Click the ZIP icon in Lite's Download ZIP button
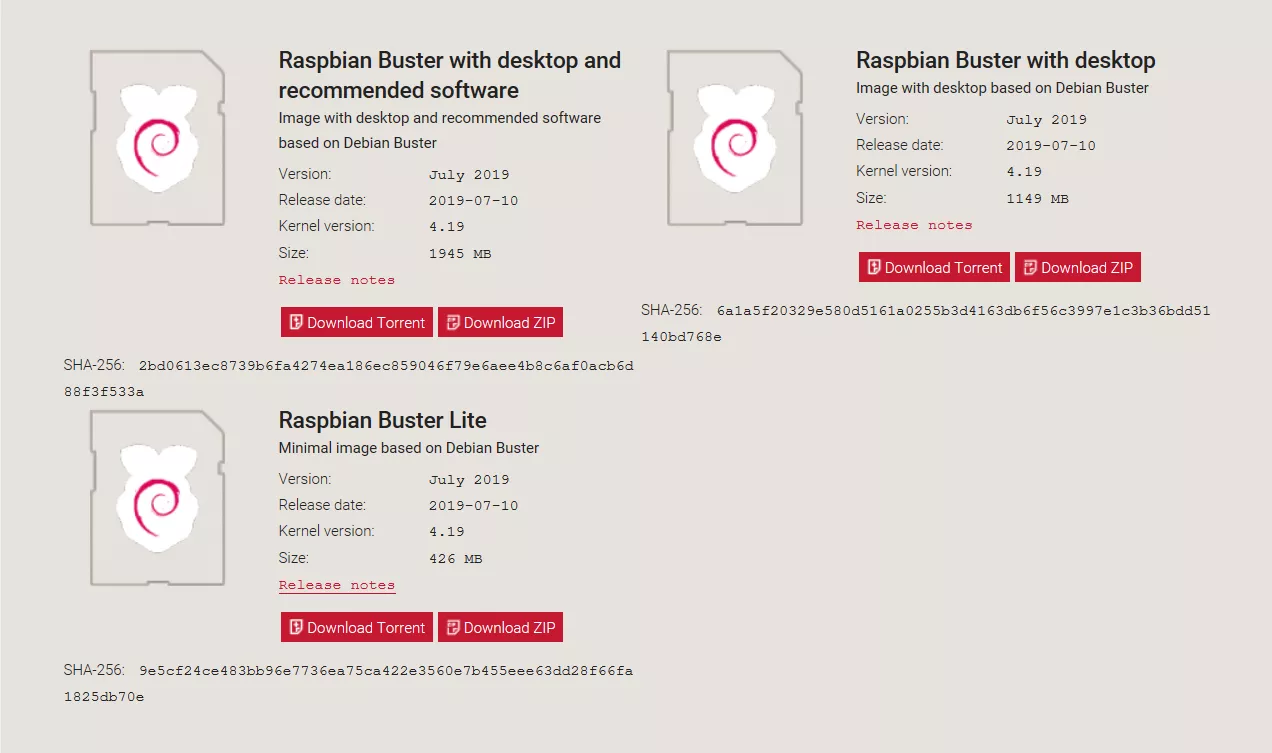This screenshot has width=1272, height=753. [454, 627]
